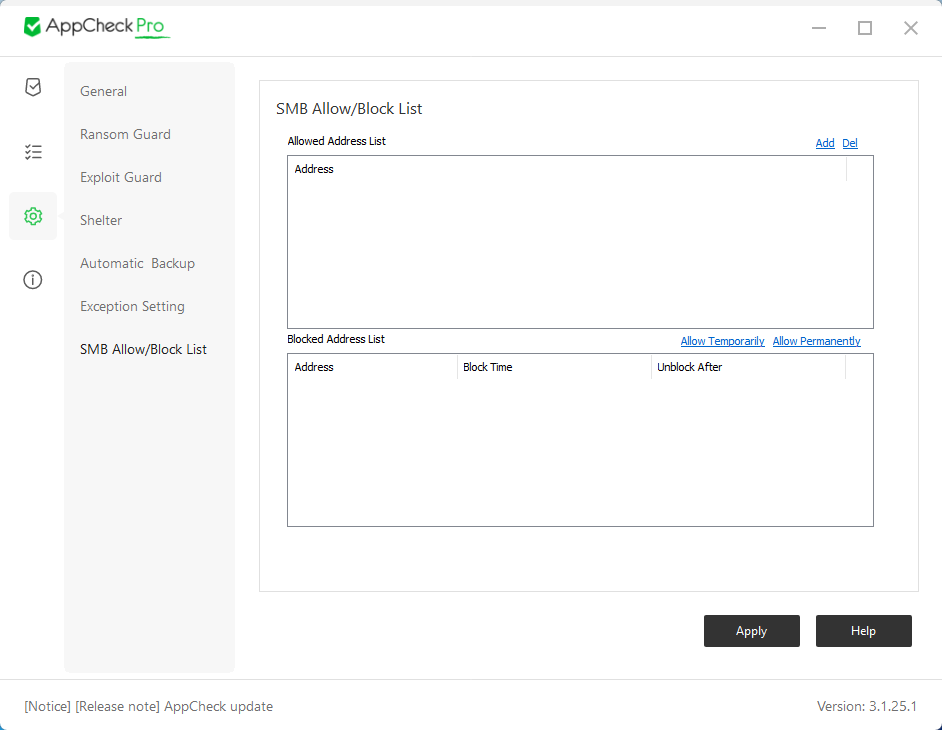Open the Ransom Guard settings tab
This screenshot has width=942, height=730.
(125, 135)
